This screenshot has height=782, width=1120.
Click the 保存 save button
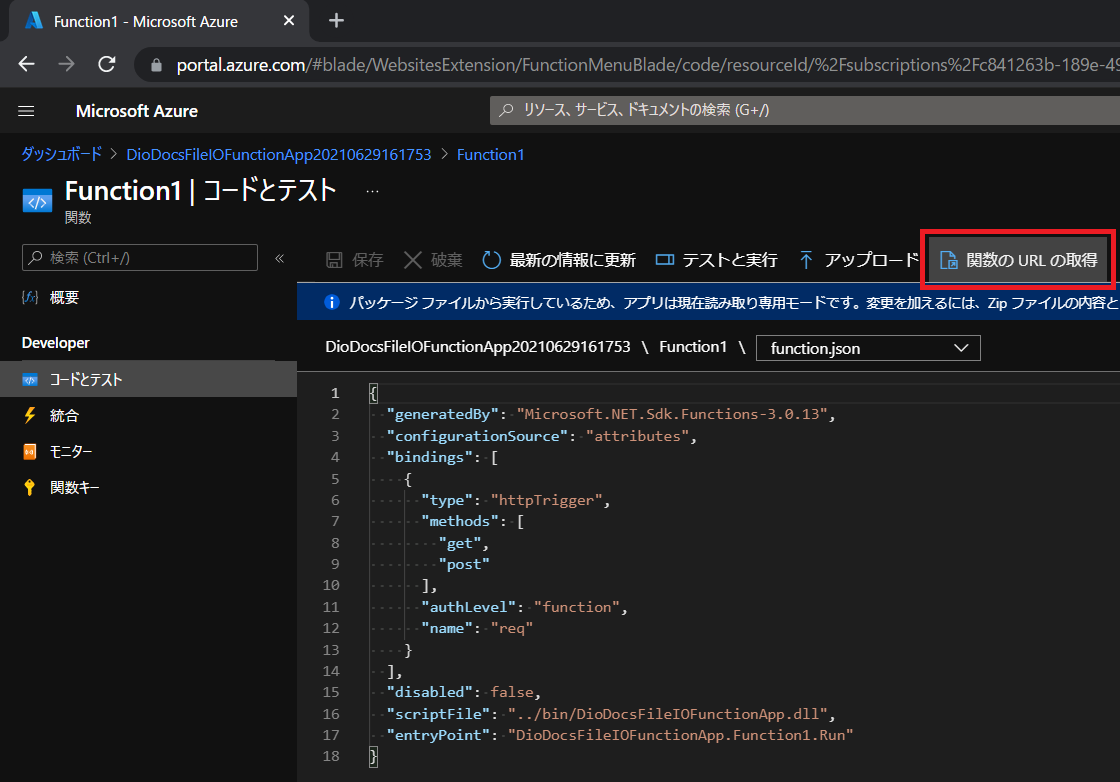click(355, 260)
